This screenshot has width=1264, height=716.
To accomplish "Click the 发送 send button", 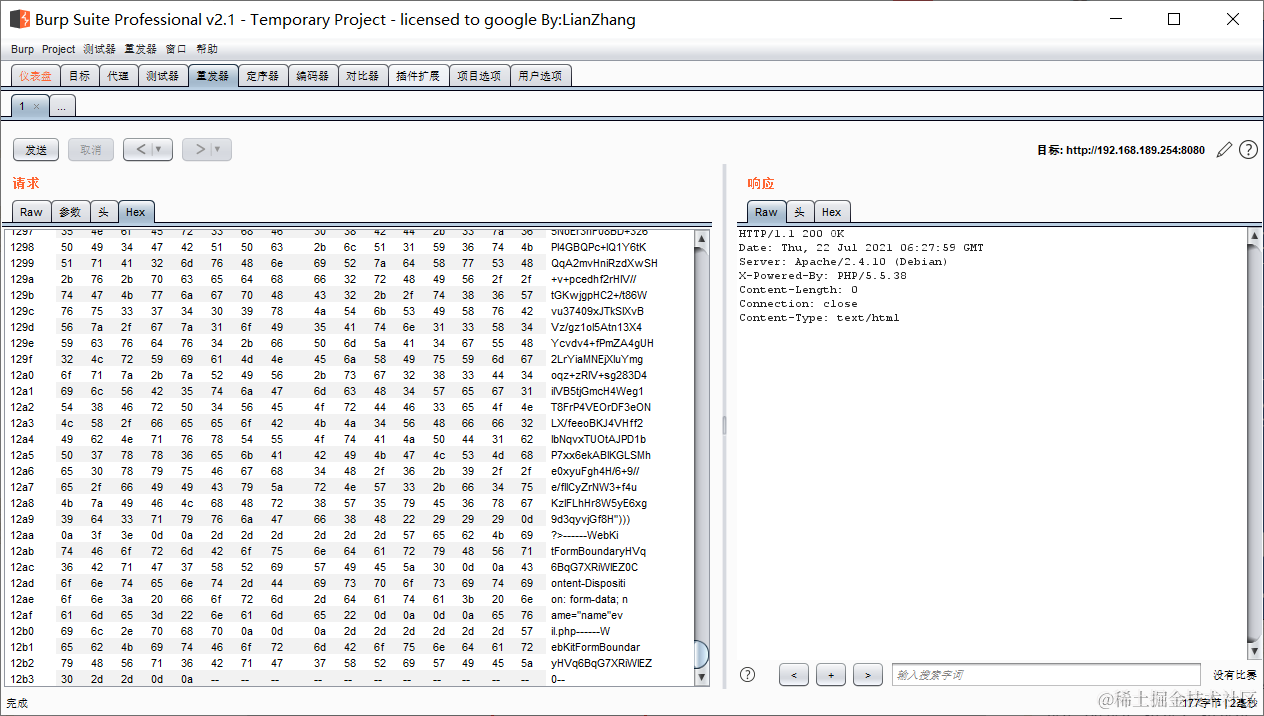I will pos(36,150).
